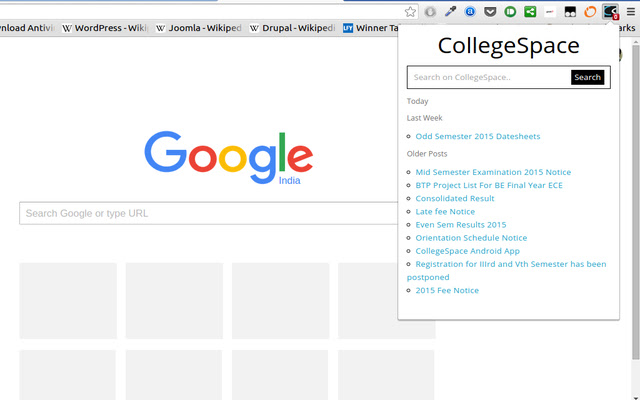Open the Chrome hamburger menu

click(631, 12)
